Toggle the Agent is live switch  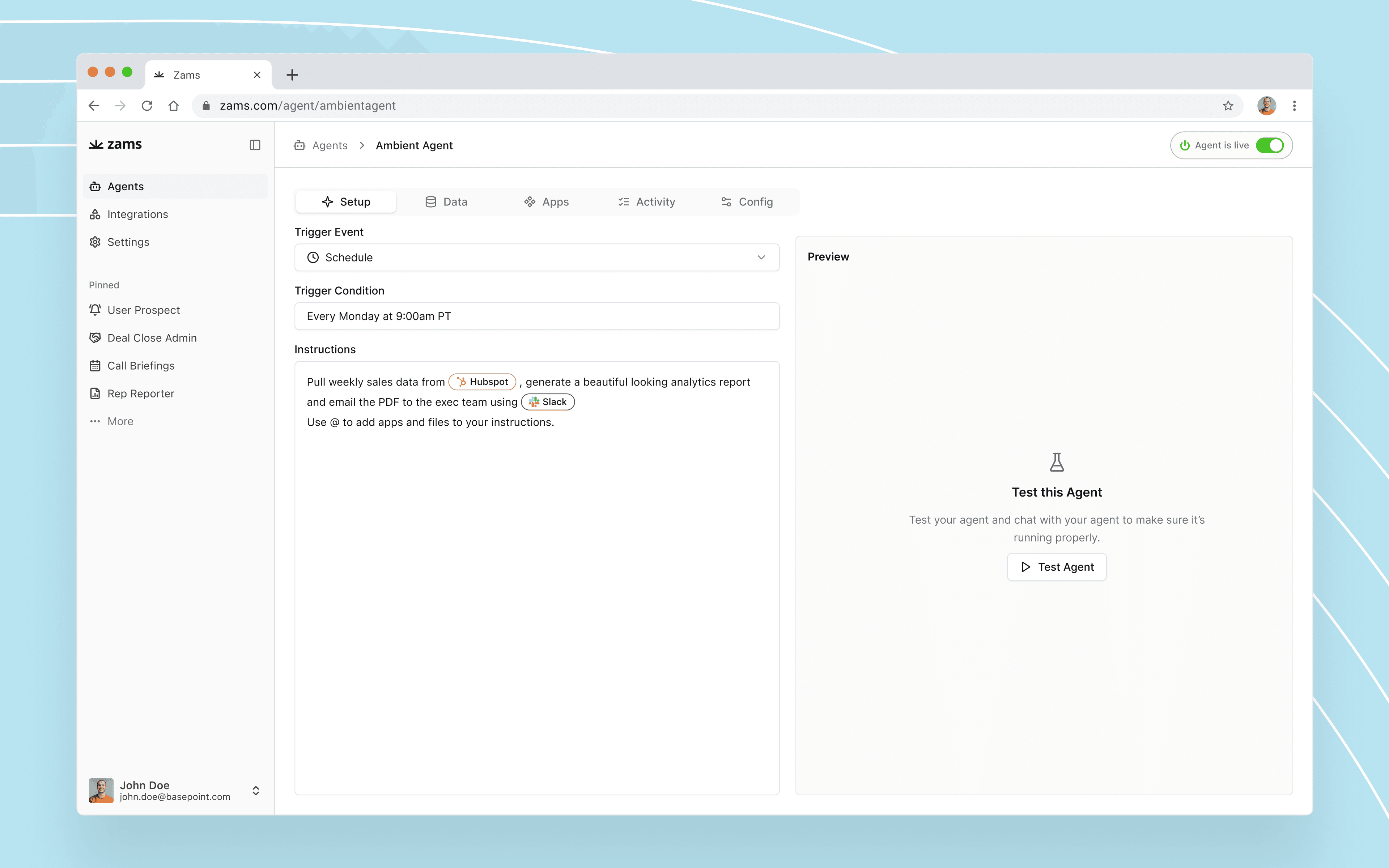(1269, 145)
